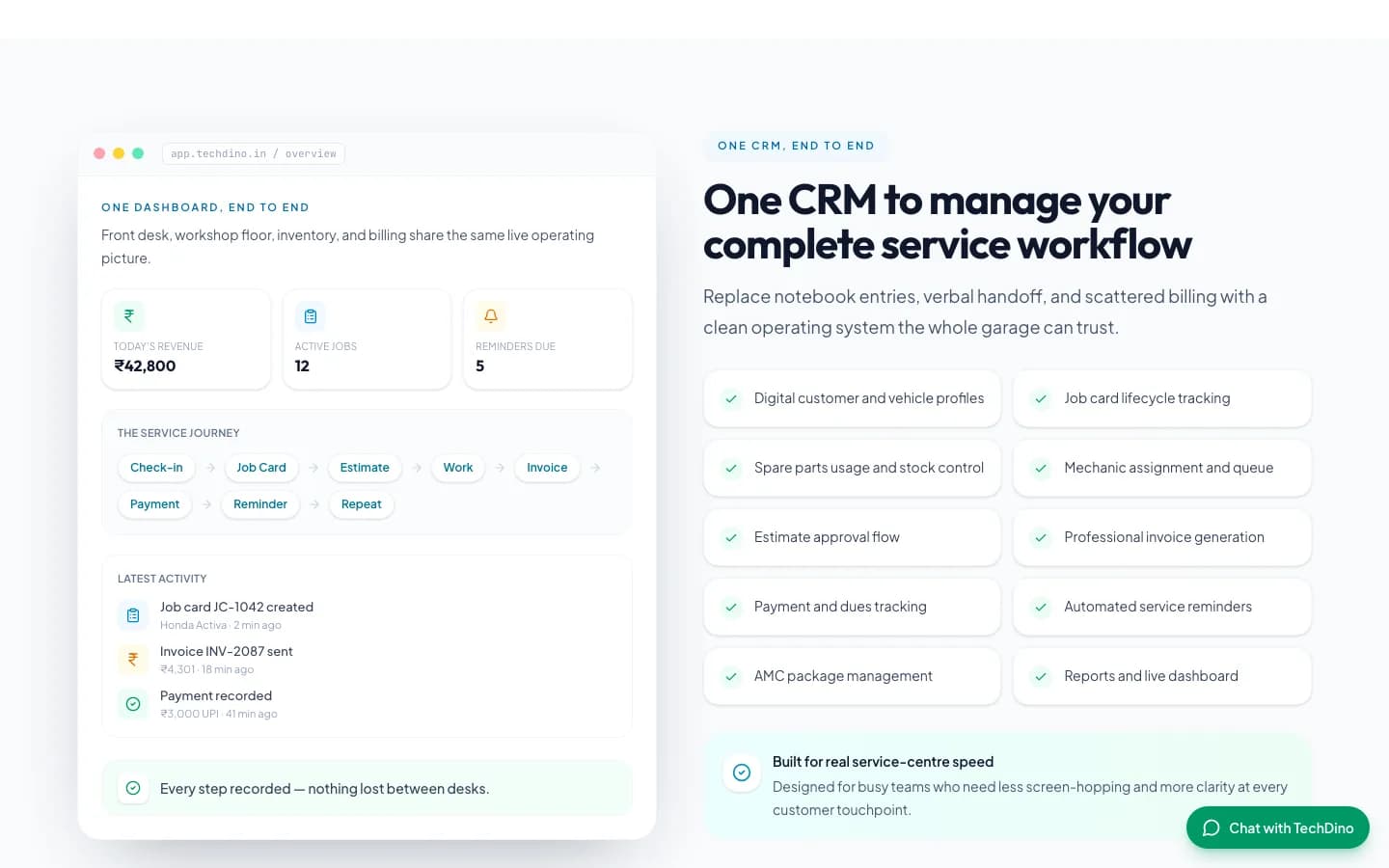Click the checkmark on Spare parts usage and stock control
The height and width of the screenshot is (868, 1389).
pyautogui.click(x=731, y=468)
